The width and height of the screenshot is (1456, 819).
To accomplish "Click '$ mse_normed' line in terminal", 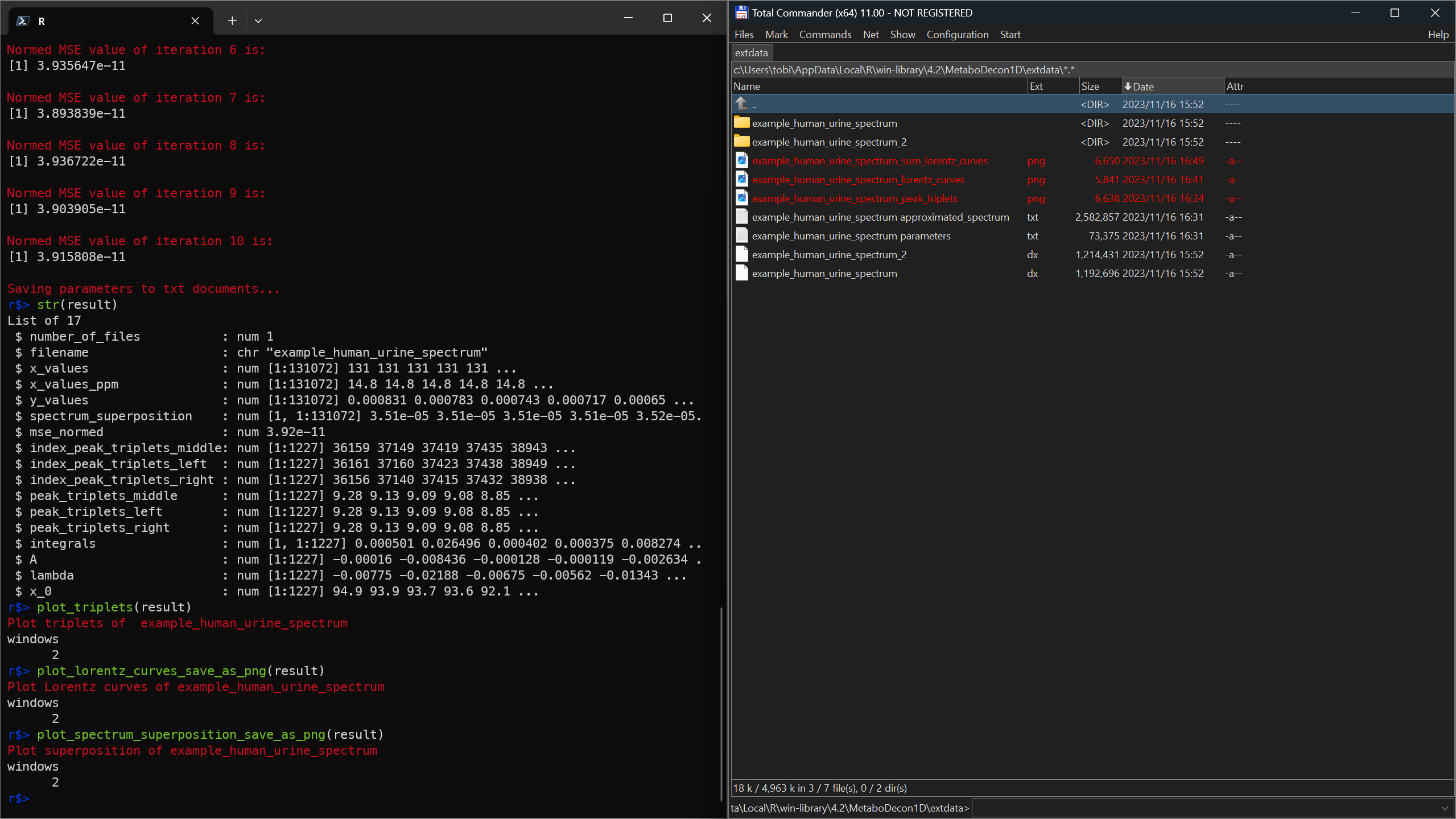I will (170, 432).
